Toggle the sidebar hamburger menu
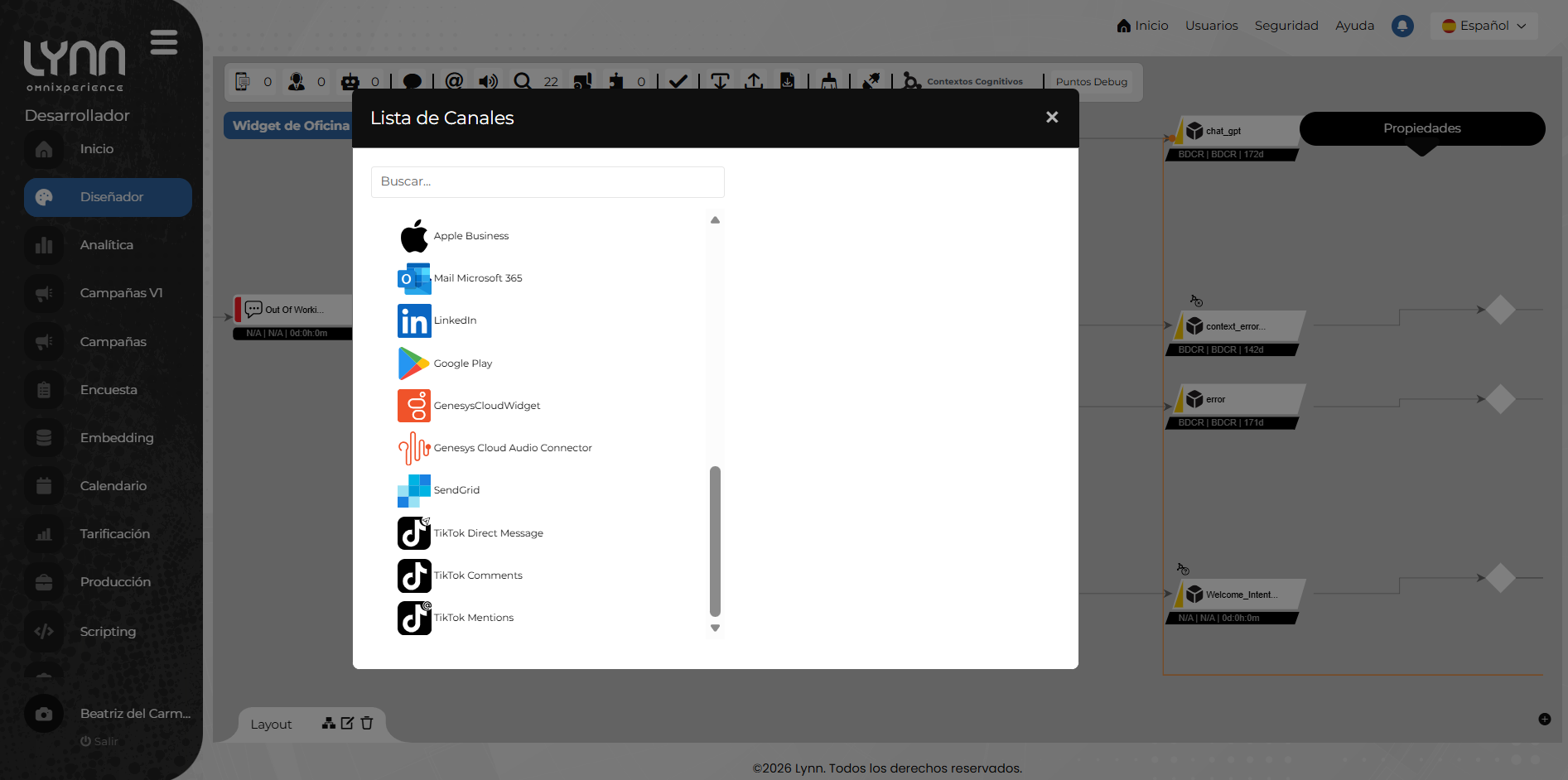Image resolution: width=1568 pixels, height=780 pixels. [164, 42]
